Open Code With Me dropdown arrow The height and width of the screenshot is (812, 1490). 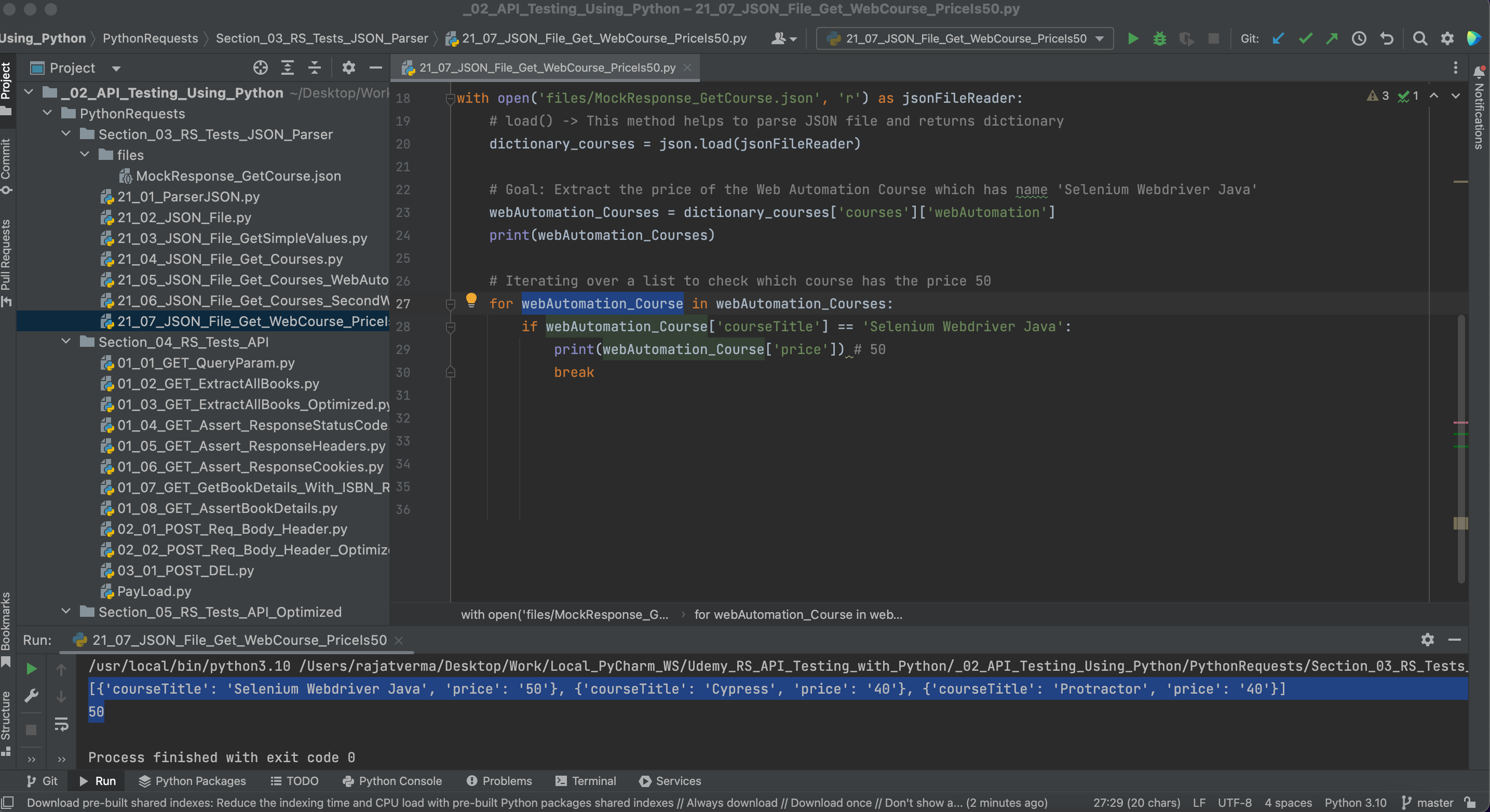point(793,39)
